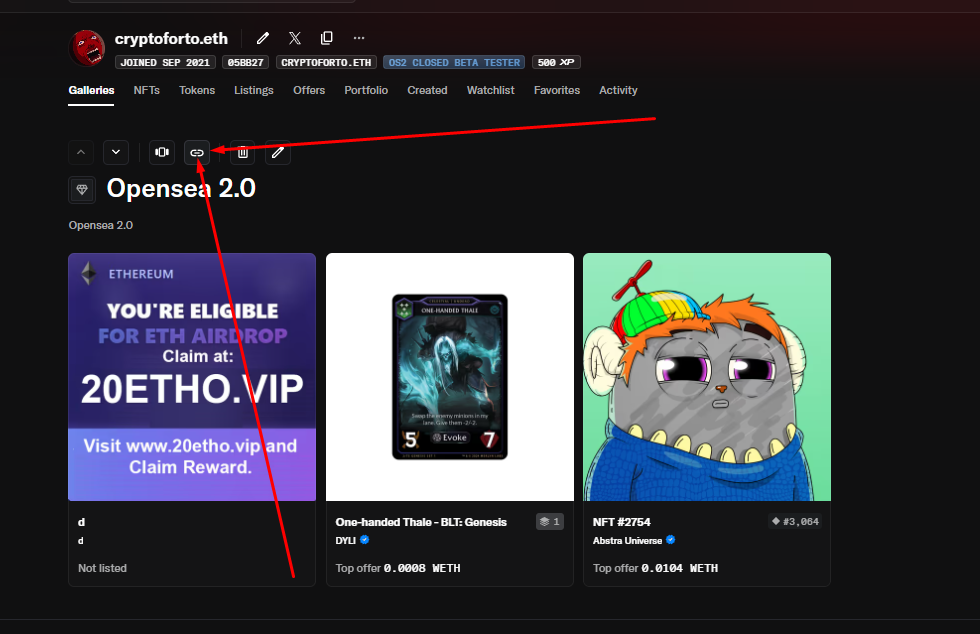The width and height of the screenshot is (980, 634).
Task: Open the Abstra Universe collection link
Action: pos(628,540)
